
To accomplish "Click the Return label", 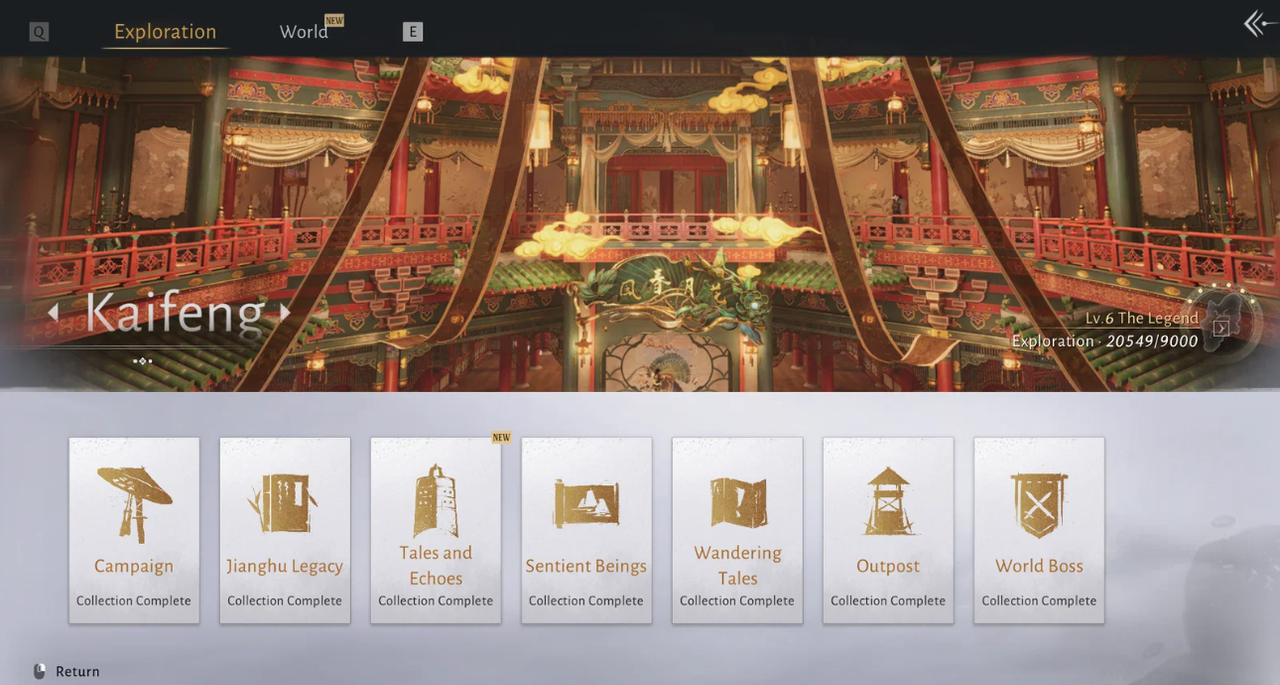I will click(x=78, y=672).
